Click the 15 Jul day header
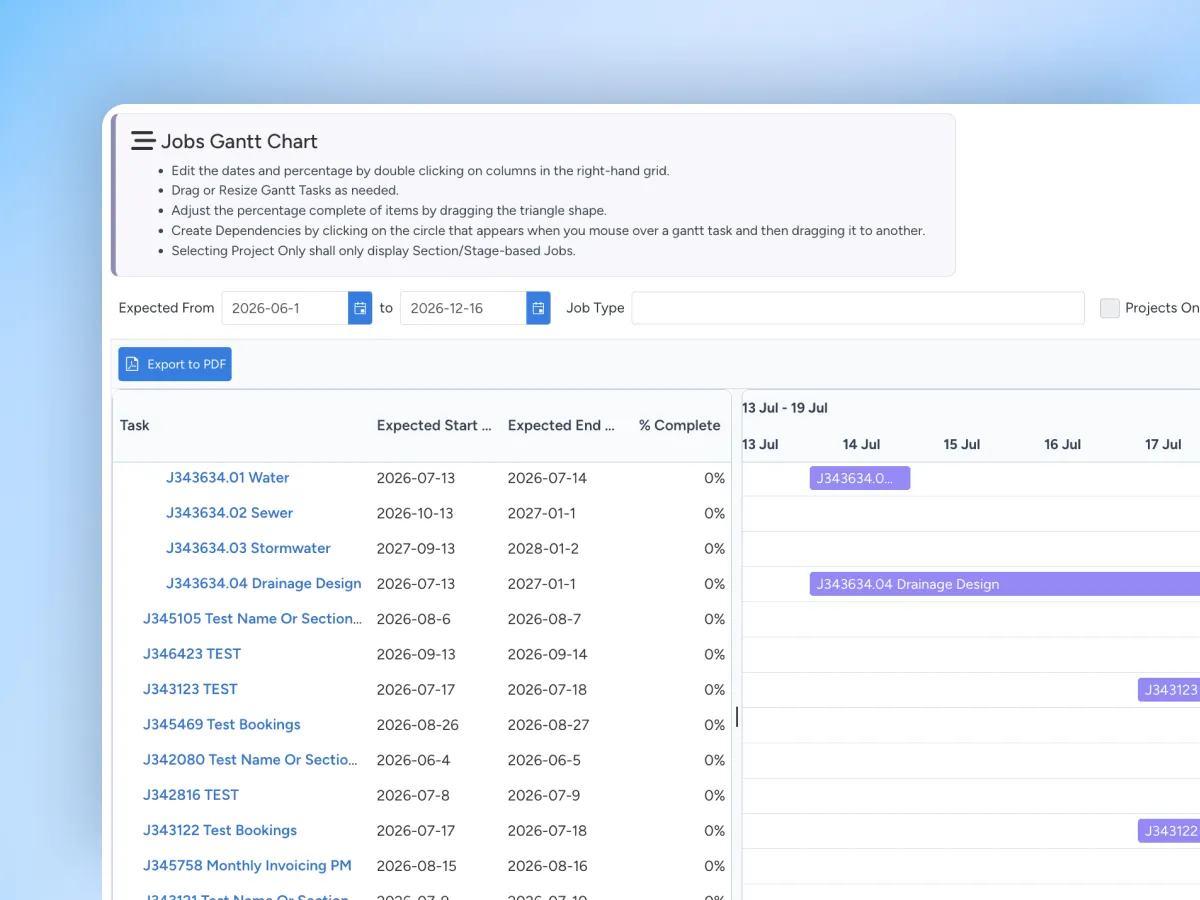Image resolution: width=1200 pixels, height=900 pixels. click(962, 444)
